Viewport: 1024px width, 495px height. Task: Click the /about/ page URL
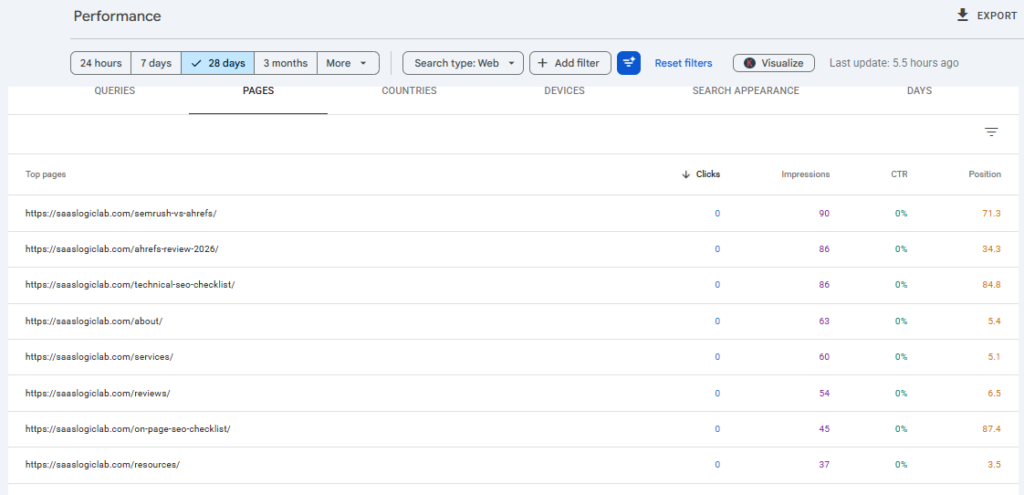click(x=94, y=321)
